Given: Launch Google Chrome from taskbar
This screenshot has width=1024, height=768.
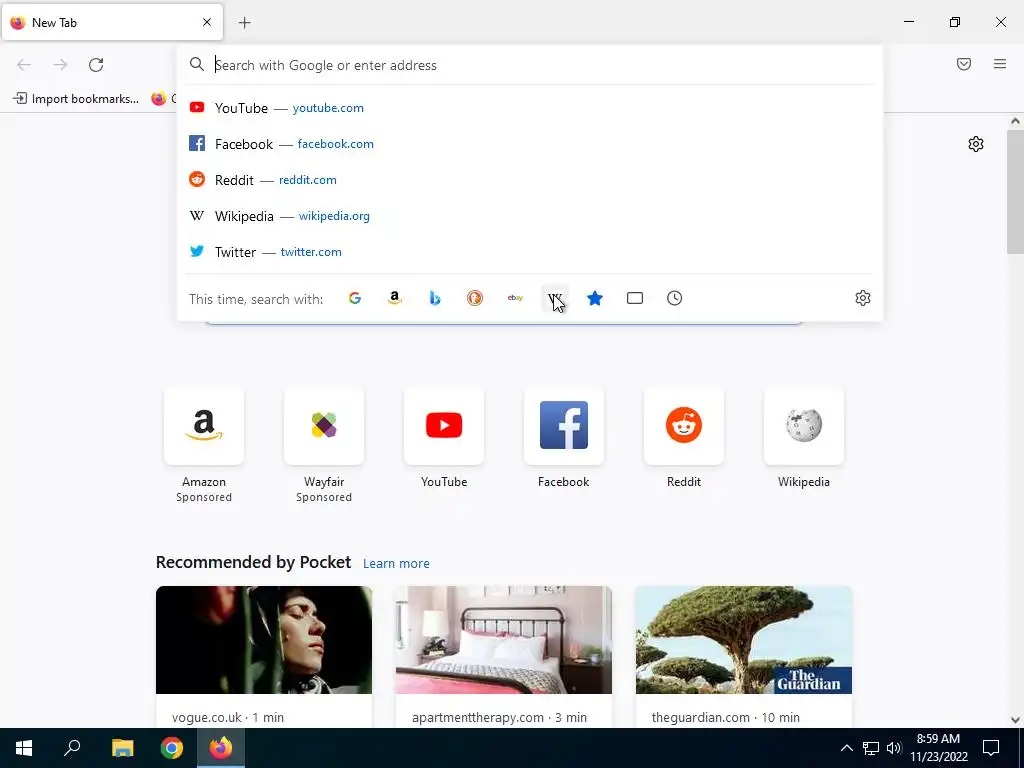Looking at the screenshot, I should point(172,748).
